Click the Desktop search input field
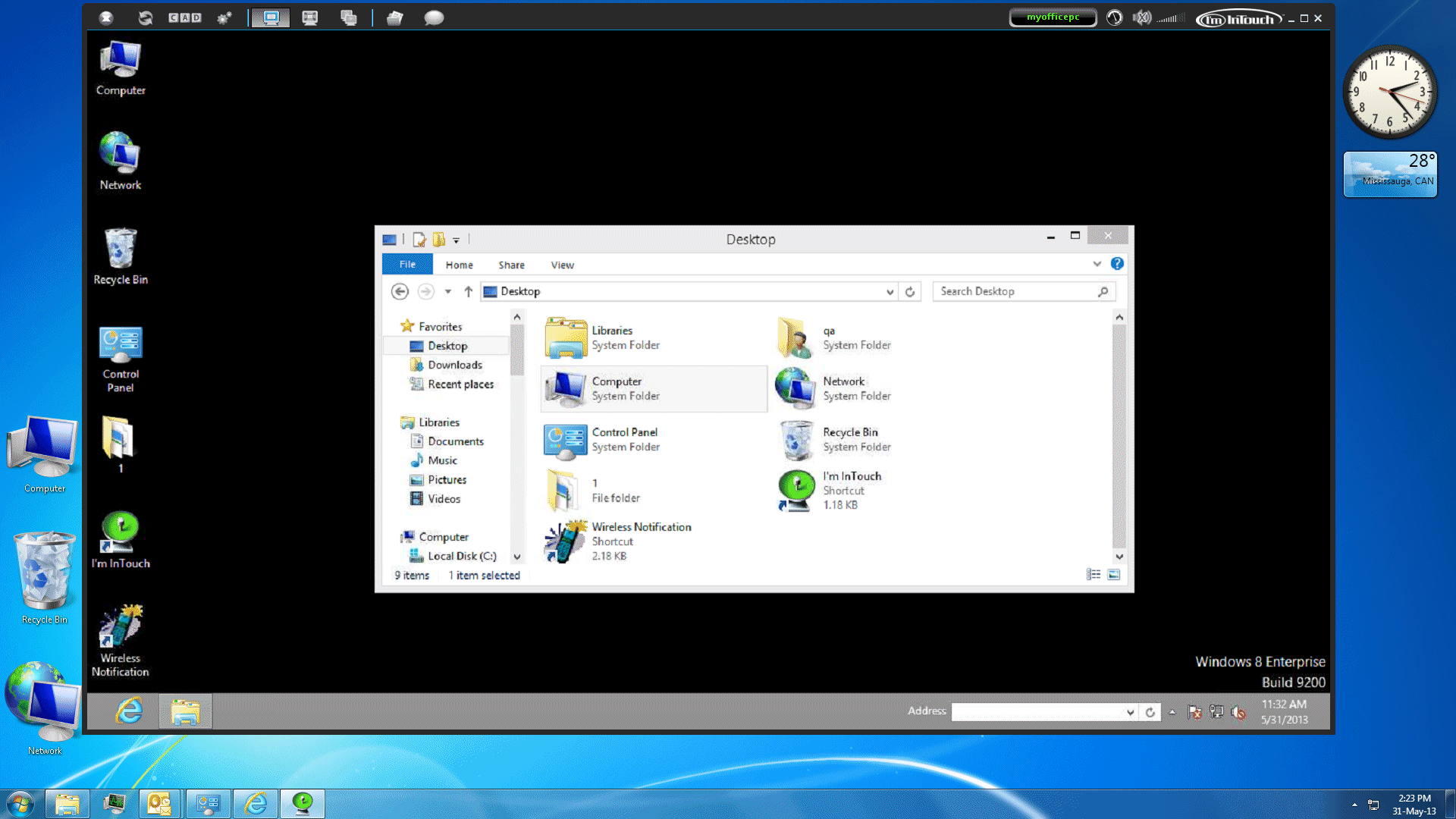The width and height of the screenshot is (1456, 819). (x=1015, y=291)
